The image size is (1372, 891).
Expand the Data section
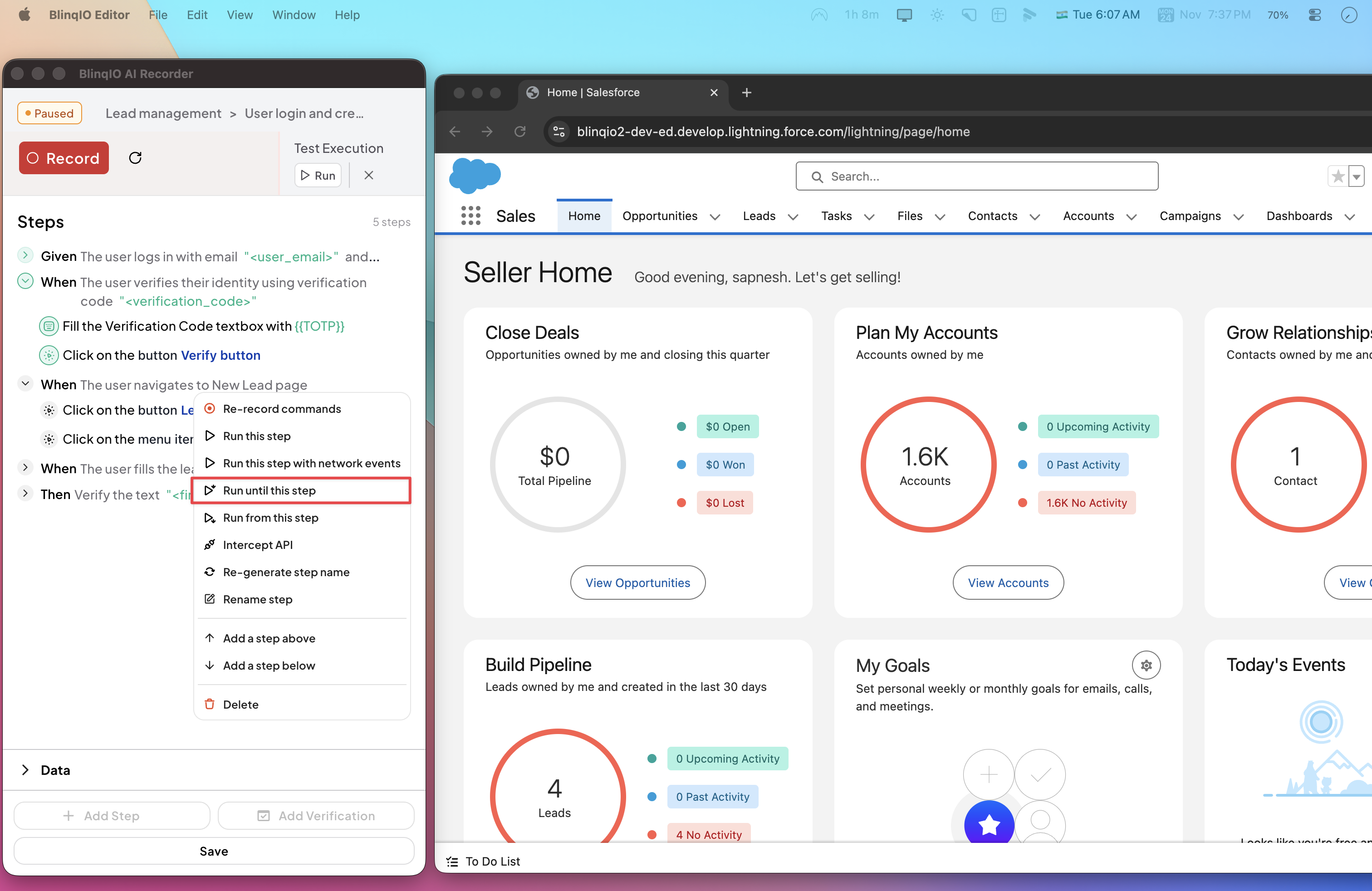coord(25,769)
